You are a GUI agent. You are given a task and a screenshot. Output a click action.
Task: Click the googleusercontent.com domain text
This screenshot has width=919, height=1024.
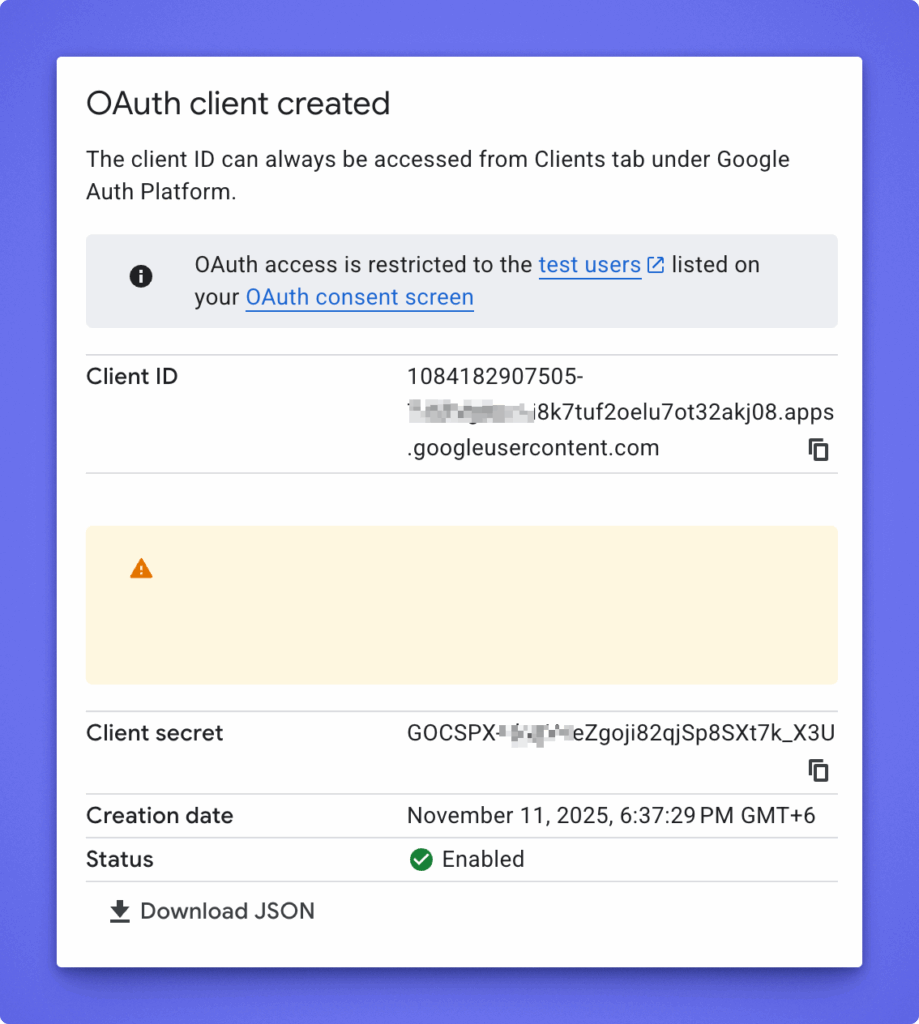tap(533, 448)
